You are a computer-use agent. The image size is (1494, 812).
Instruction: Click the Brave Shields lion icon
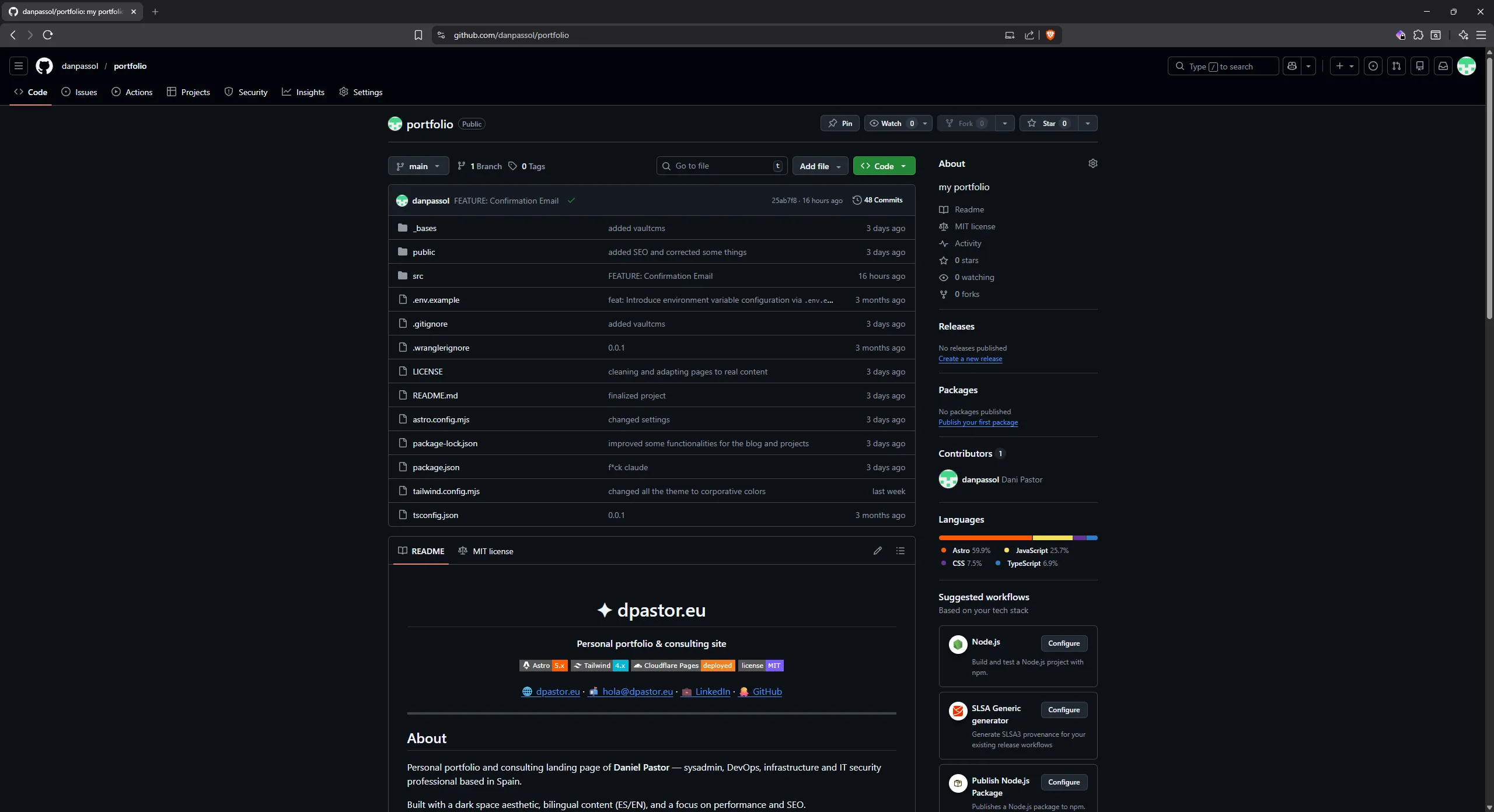pyautogui.click(x=1050, y=35)
